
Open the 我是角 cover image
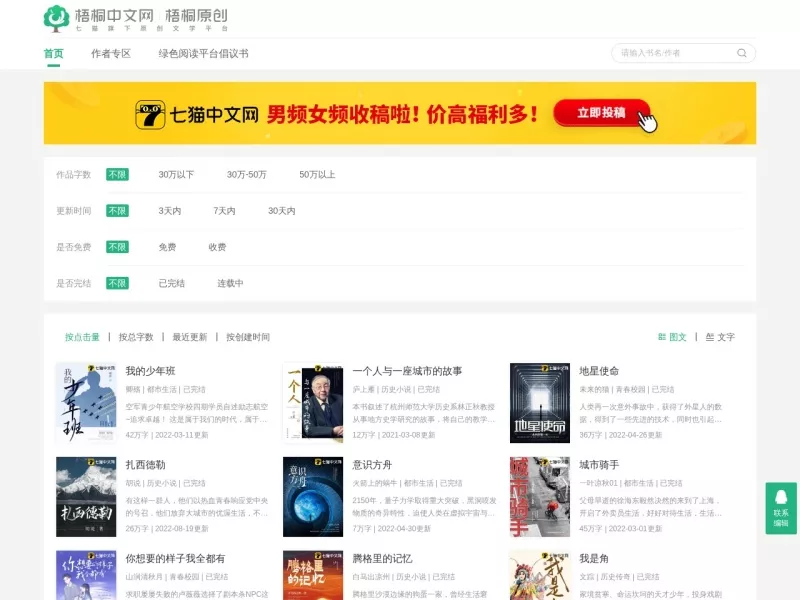tap(540, 576)
